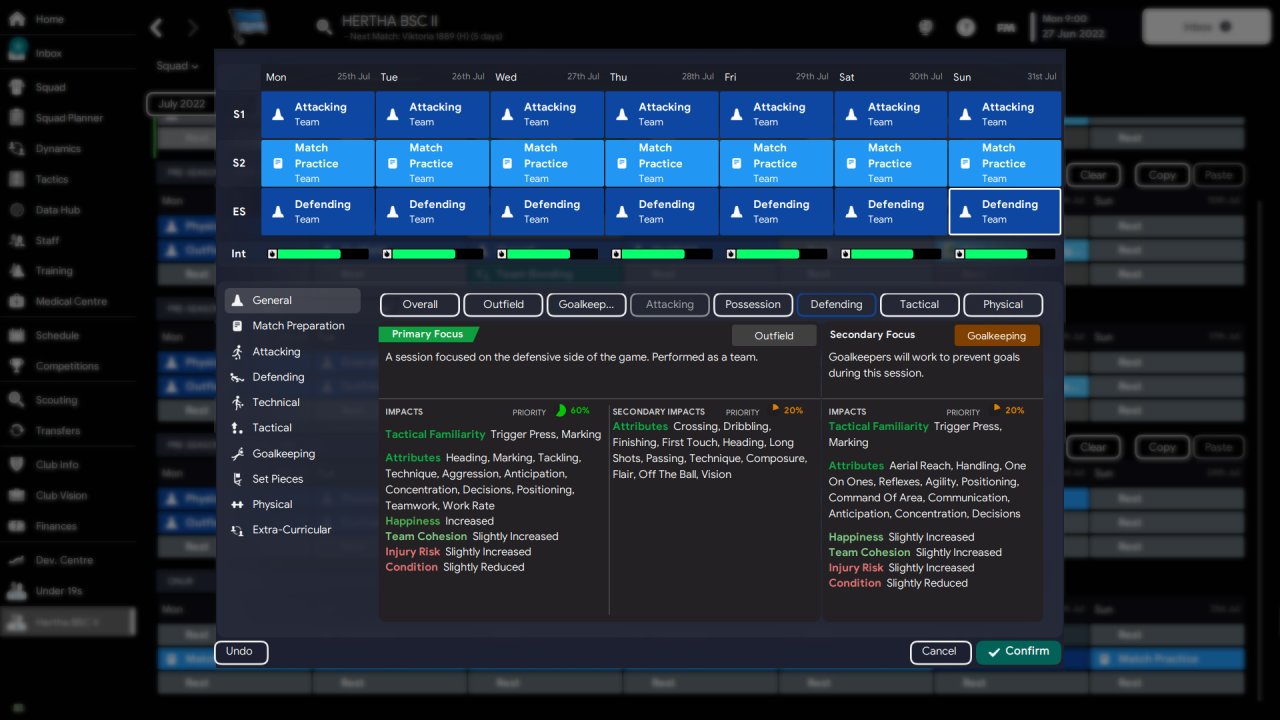Click the Extra-Curricular category icon

(237, 530)
